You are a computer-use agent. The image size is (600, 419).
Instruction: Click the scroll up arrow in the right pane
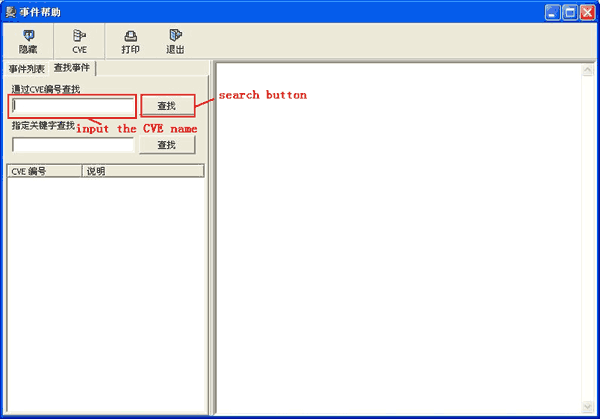(588, 71)
